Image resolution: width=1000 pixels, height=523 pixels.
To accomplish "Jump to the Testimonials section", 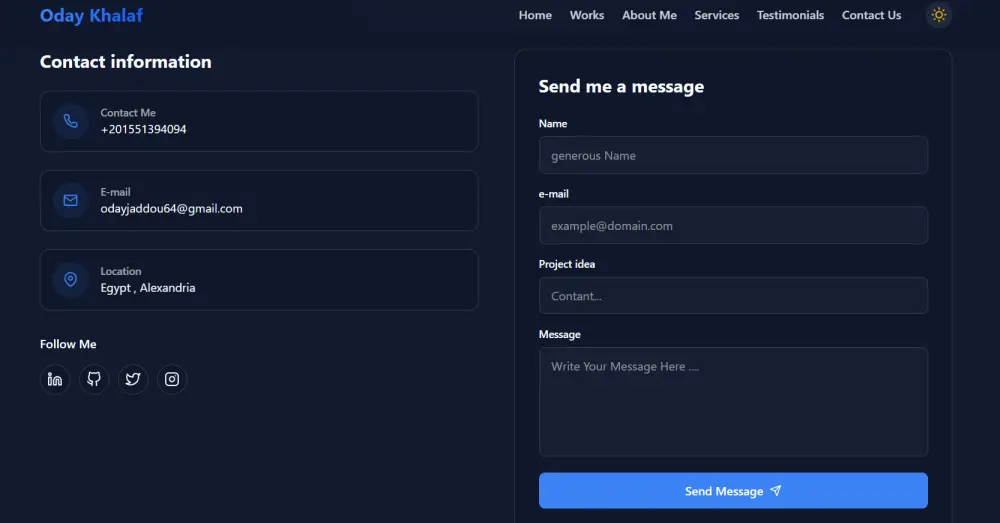I will 790,15.
